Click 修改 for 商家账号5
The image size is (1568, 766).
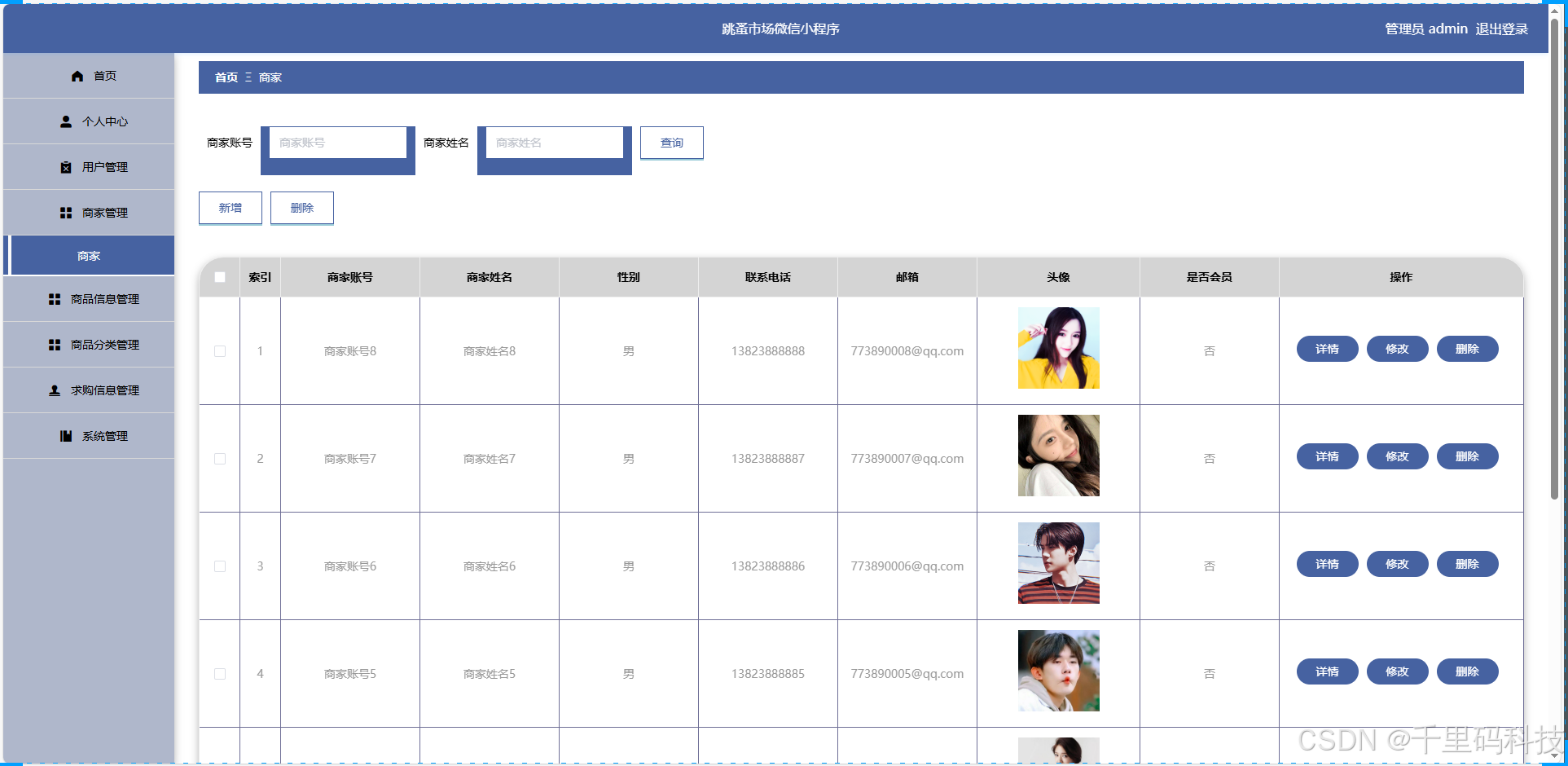(1398, 671)
